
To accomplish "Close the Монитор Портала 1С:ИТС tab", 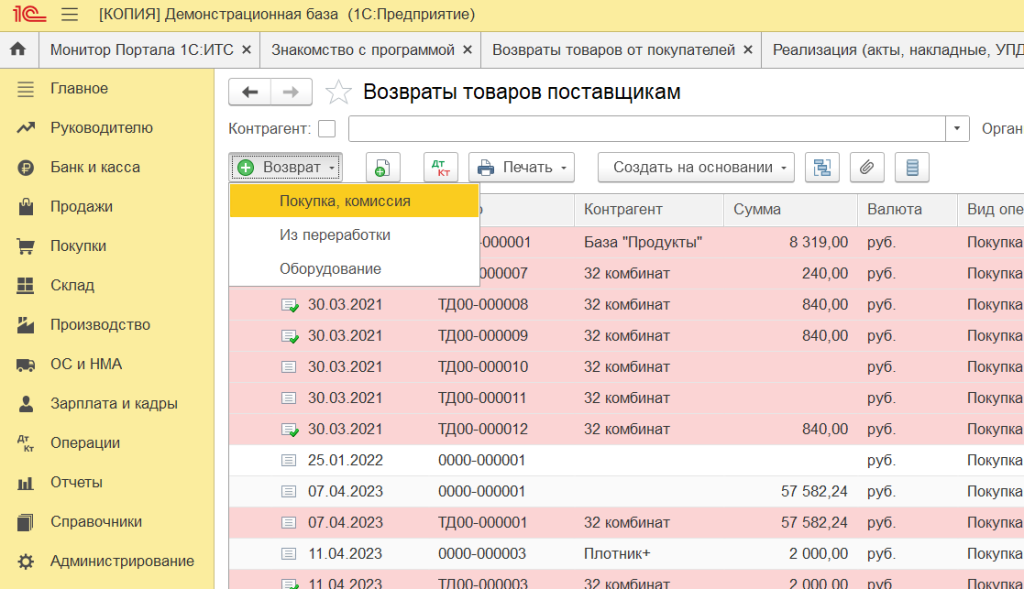I will click(246, 50).
